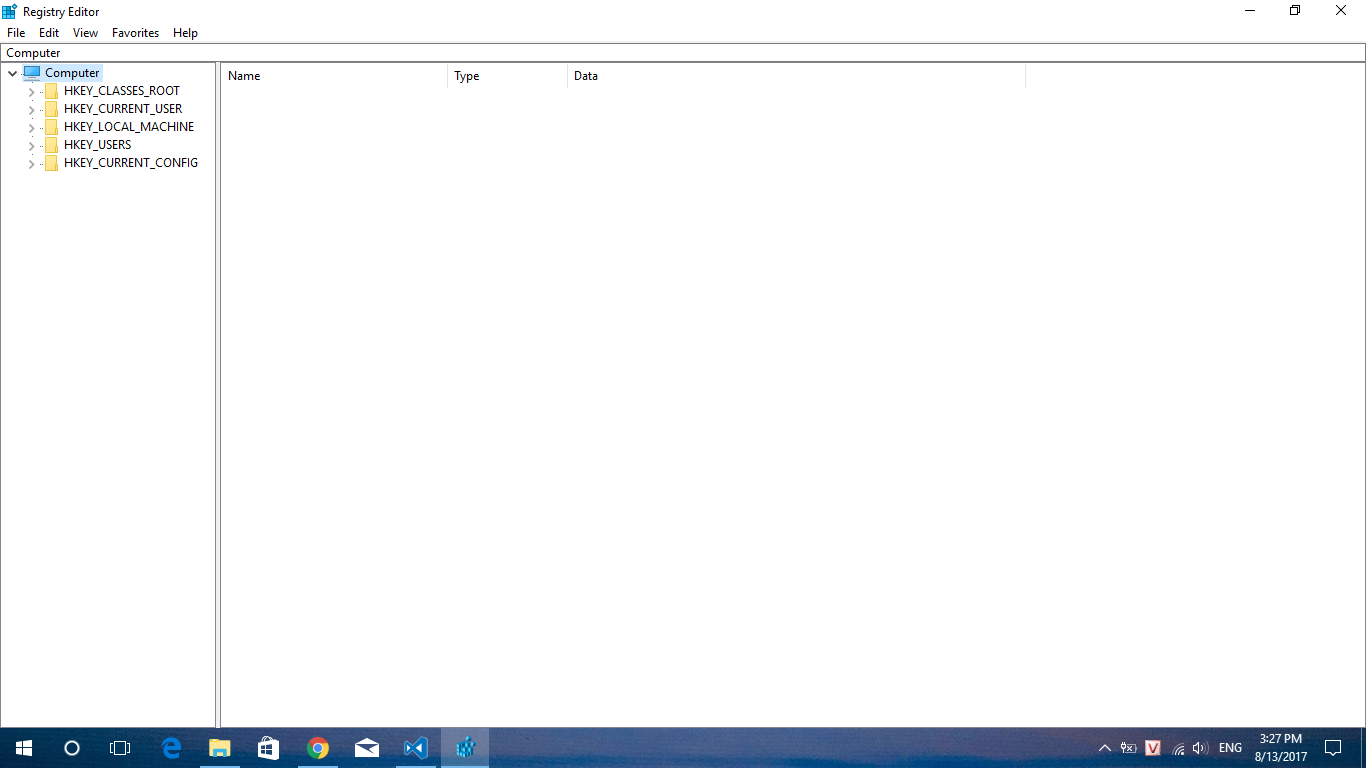Show hidden system tray icons
Image resolution: width=1366 pixels, height=768 pixels.
pyautogui.click(x=1104, y=748)
